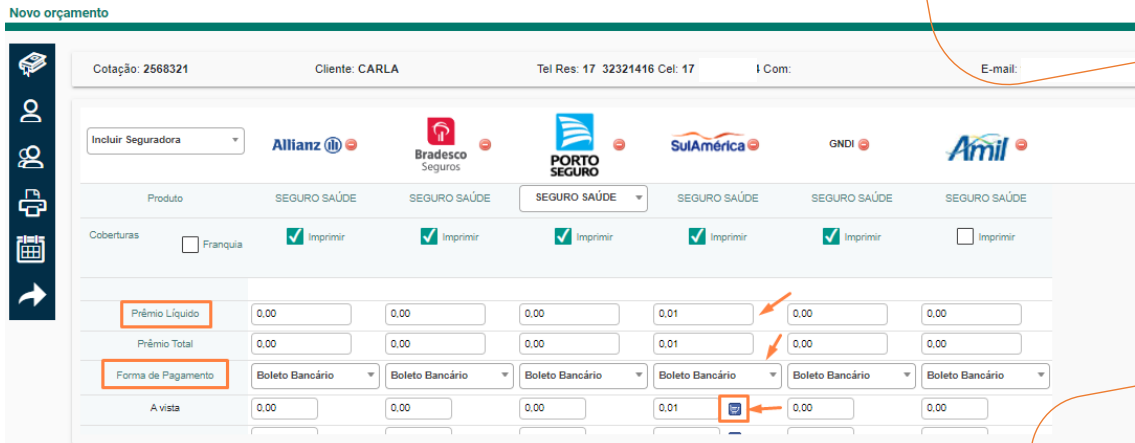Click the SEGURO SAÚDE text under Allianz

point(316,198)
